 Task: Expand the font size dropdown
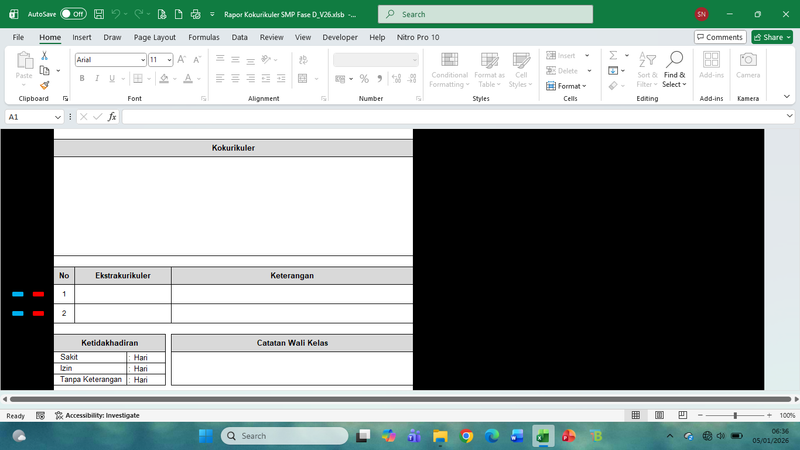(x=169, y=60)
